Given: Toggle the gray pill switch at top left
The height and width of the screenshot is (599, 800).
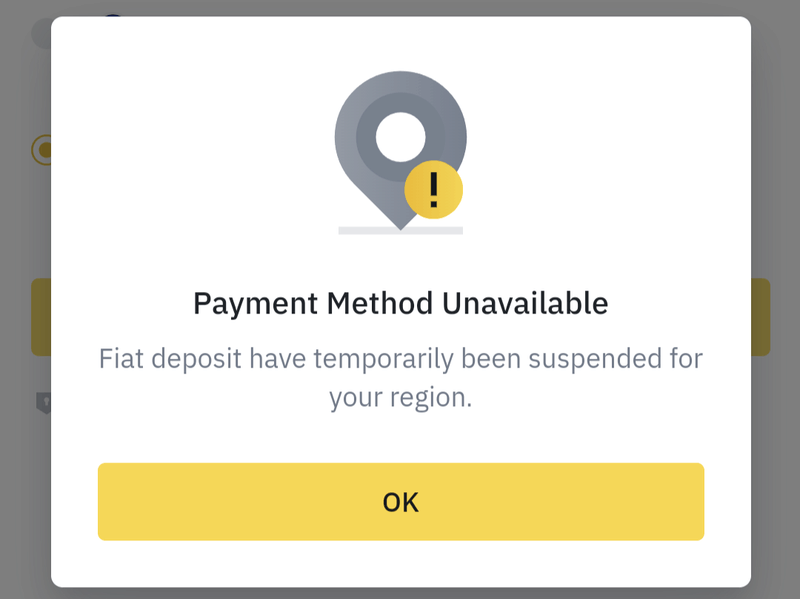Looking at the screenshot, I should point(42,34).
